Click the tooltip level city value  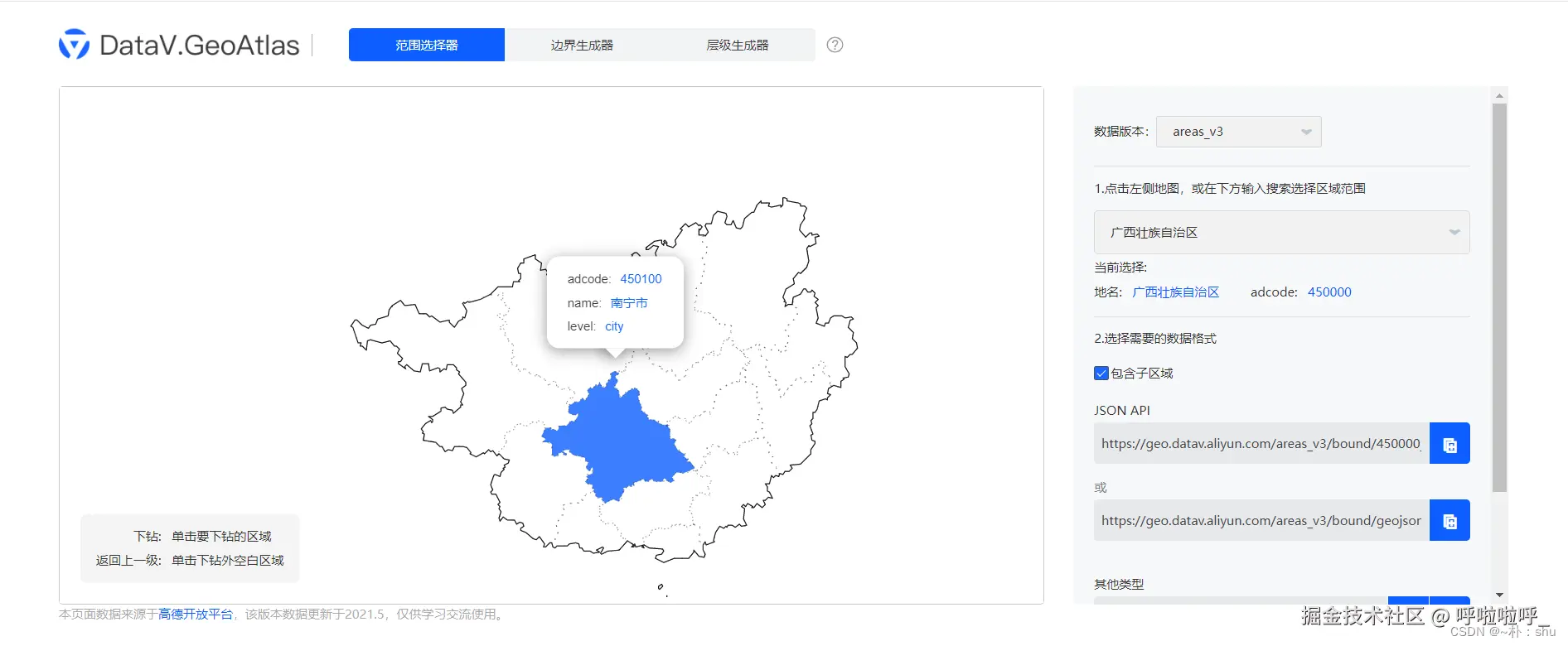pos(614,326)
